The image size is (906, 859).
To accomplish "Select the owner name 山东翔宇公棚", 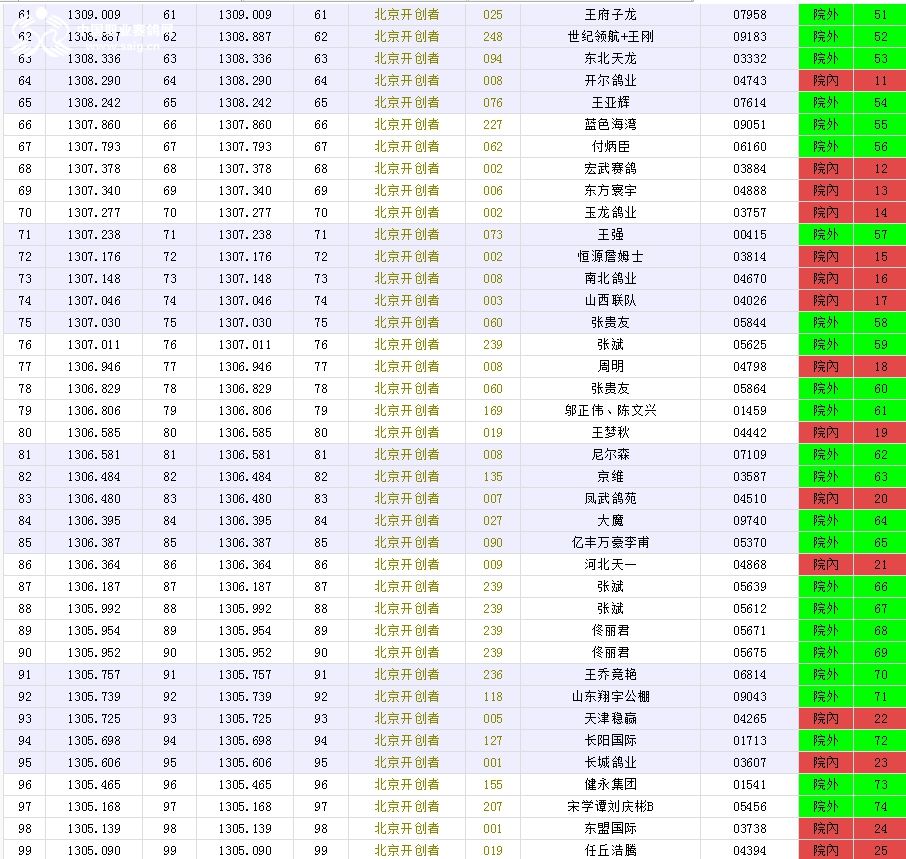I will click(x=610, y=697).
